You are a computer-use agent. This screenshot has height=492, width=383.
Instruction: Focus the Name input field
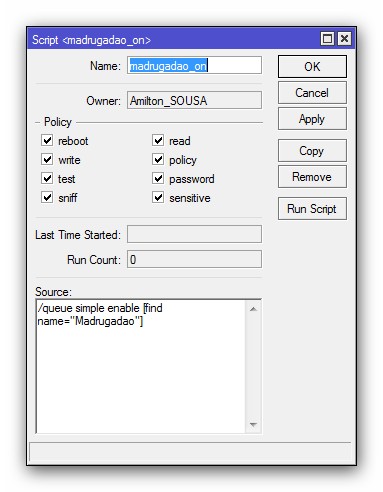[194, 65]
